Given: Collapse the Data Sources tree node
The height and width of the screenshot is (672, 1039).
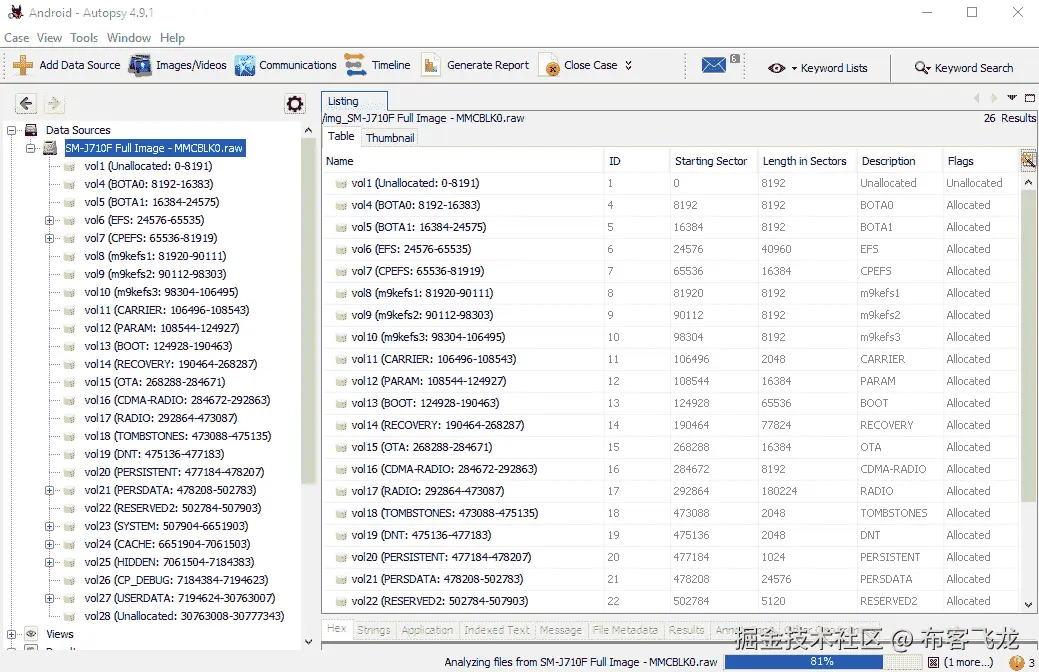Looking at the screenshot, I should click(11, 131).
